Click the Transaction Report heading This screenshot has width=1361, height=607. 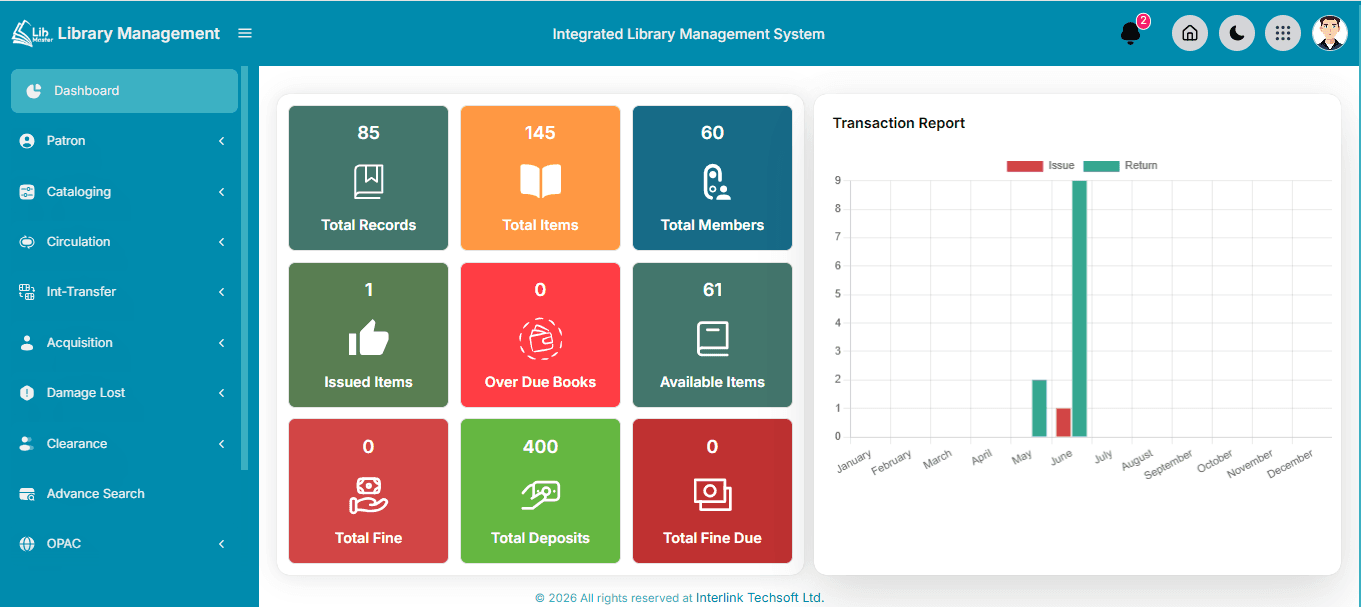[899, 123]
